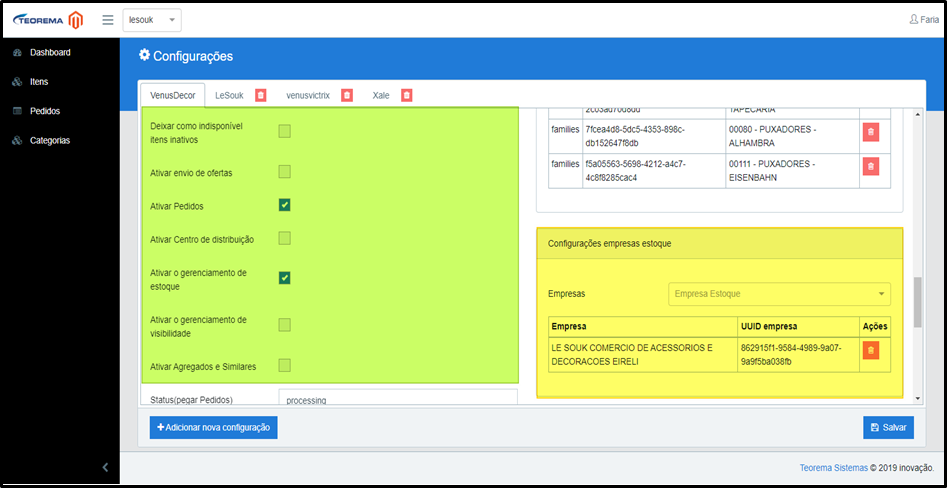Screen dimensions: 947x488
Task: Click Adicionar nova configuração button
Action: click(214, 427)
